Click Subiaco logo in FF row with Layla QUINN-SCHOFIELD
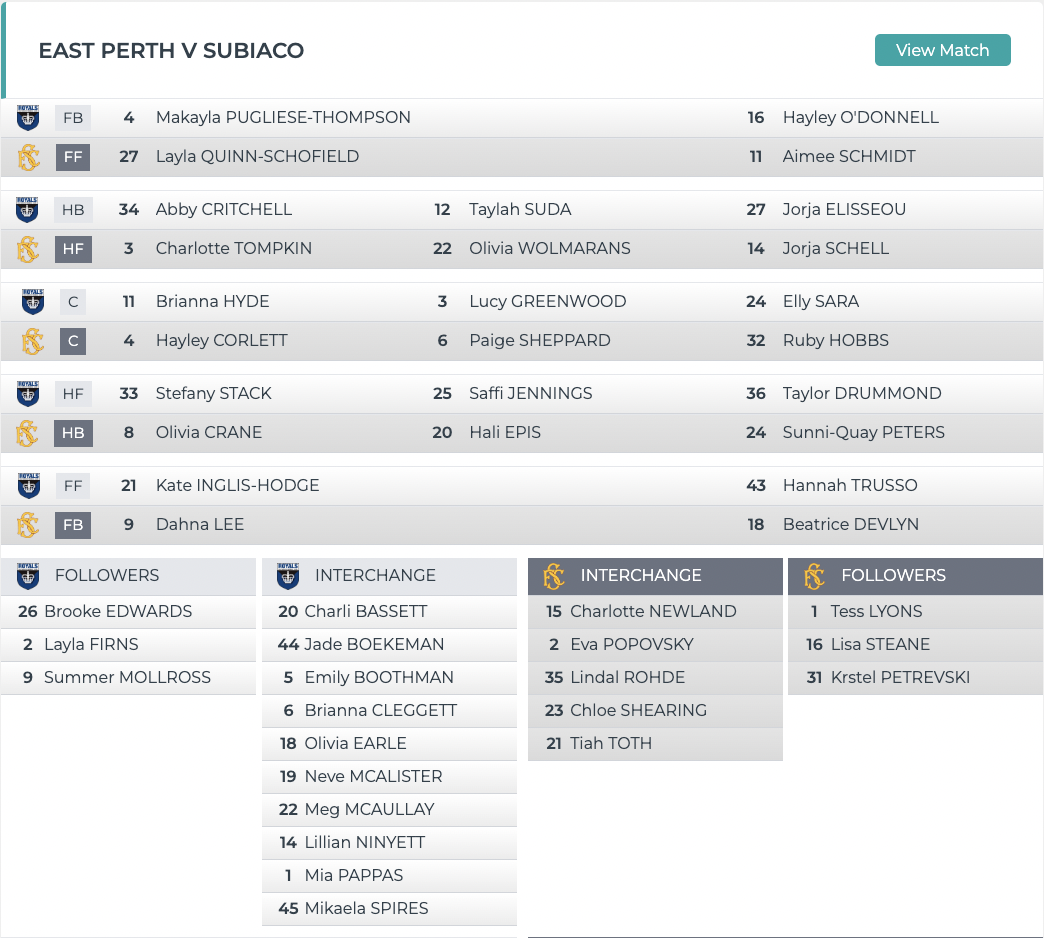 click(x=28, y=157)
